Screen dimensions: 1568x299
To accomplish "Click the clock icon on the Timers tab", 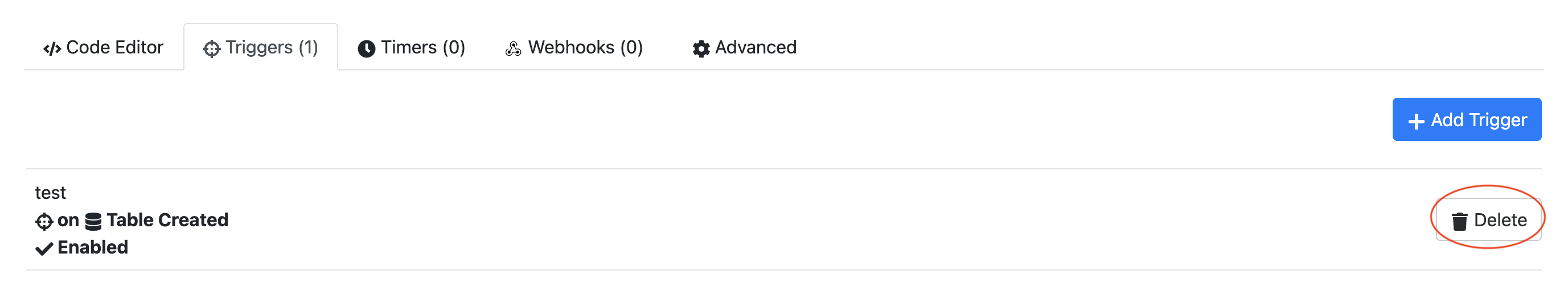I will point(367,49).
